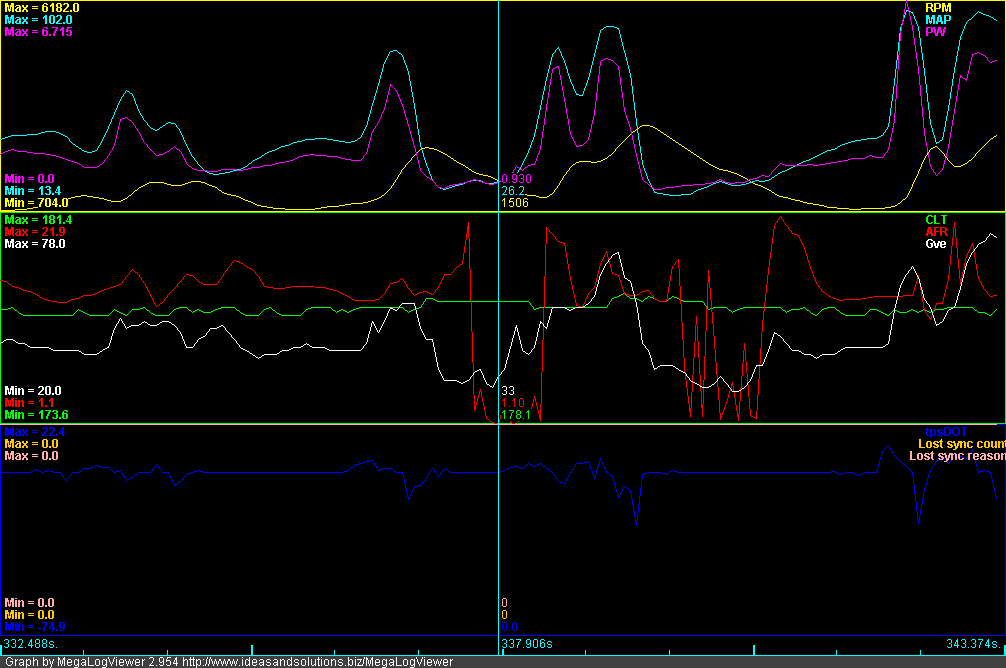This screenshot has width=1006, height=668.
Task: Toggle the Lost sync count legend
Action: 959,443
